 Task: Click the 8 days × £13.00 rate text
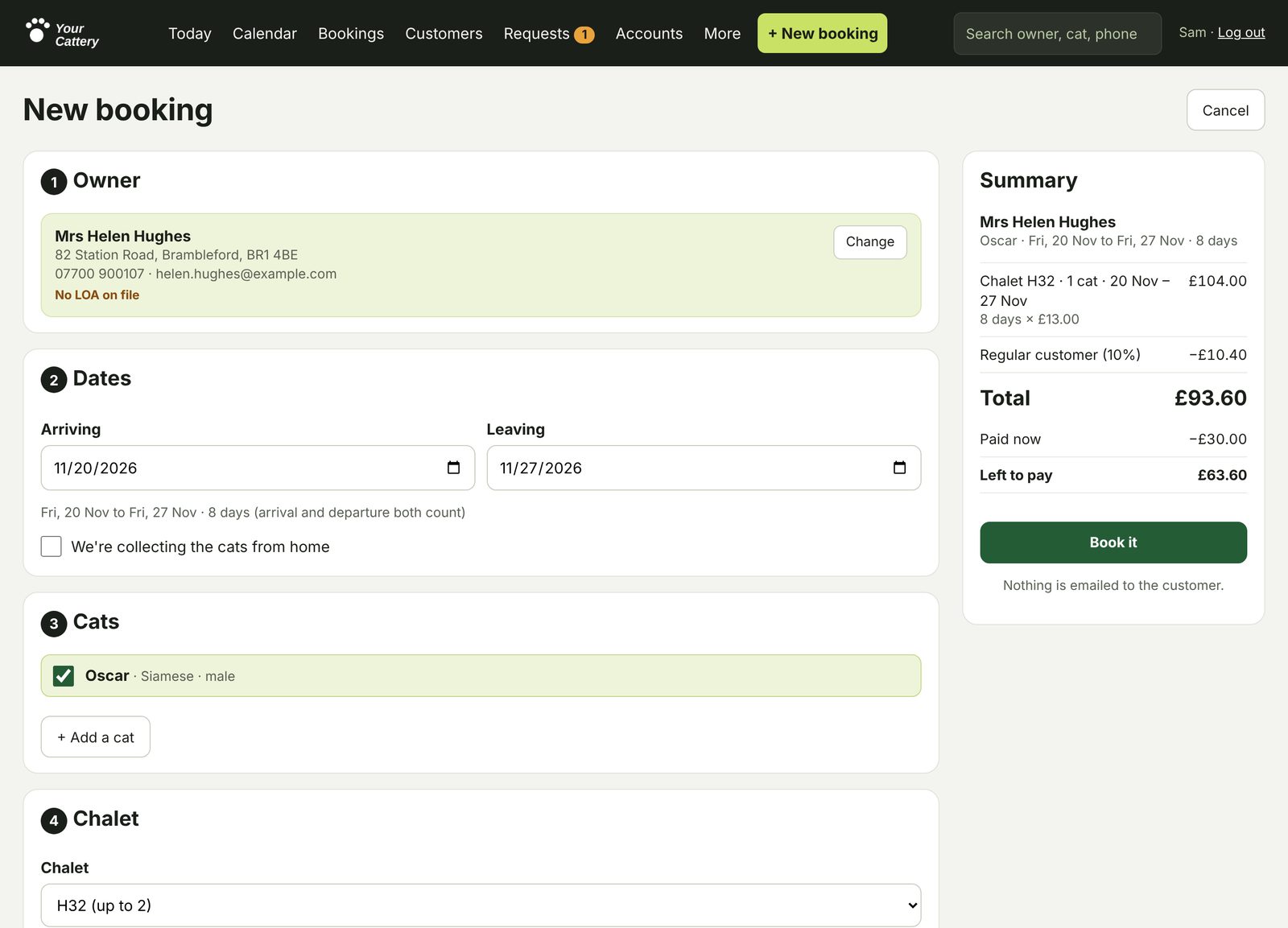click(x=1029, y=320)
